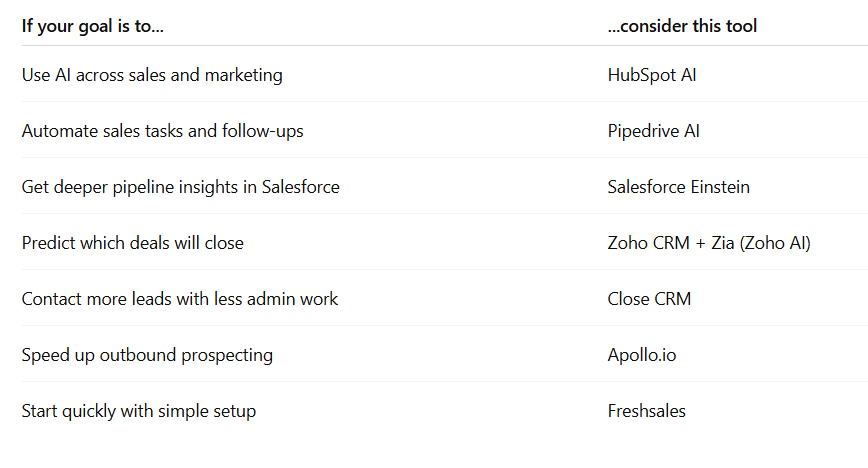The image size is (868, 468).
Task: Select the "Get deeper pipeline insights in Salesforce" goal
Action: [180, 187]
